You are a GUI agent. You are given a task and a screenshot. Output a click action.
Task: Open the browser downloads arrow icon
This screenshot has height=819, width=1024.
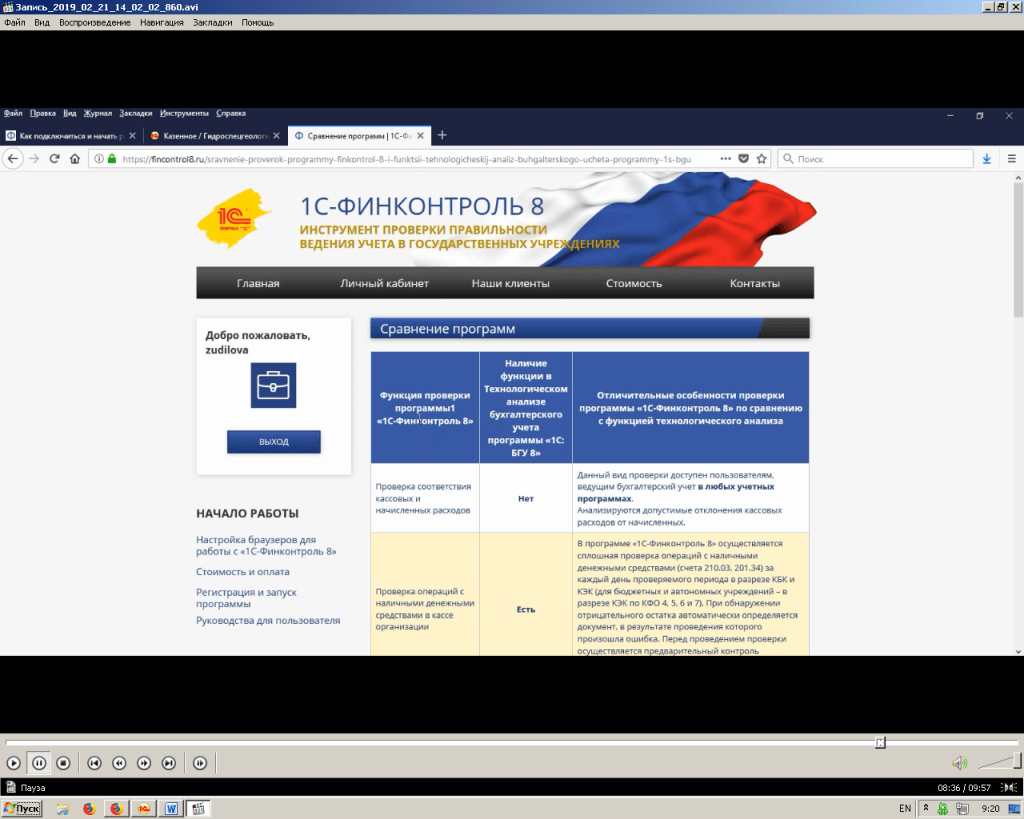coord(987,159)
